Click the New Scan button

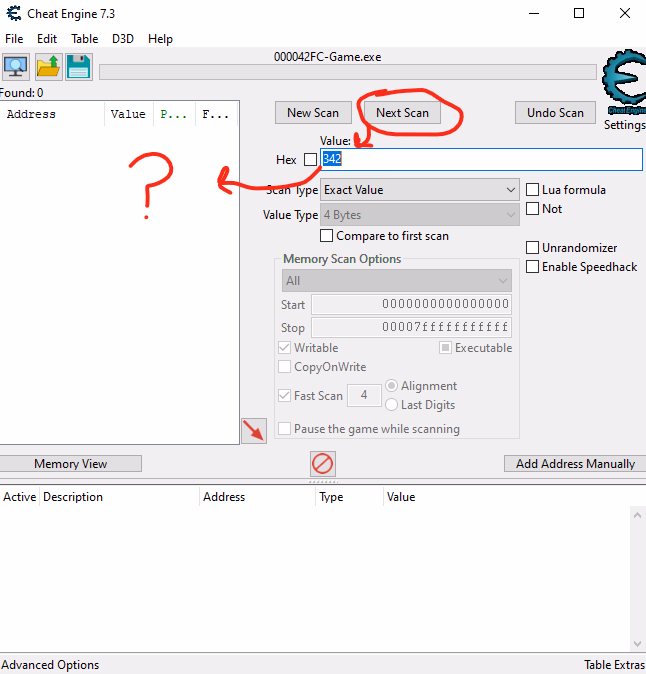pos(313,113)
